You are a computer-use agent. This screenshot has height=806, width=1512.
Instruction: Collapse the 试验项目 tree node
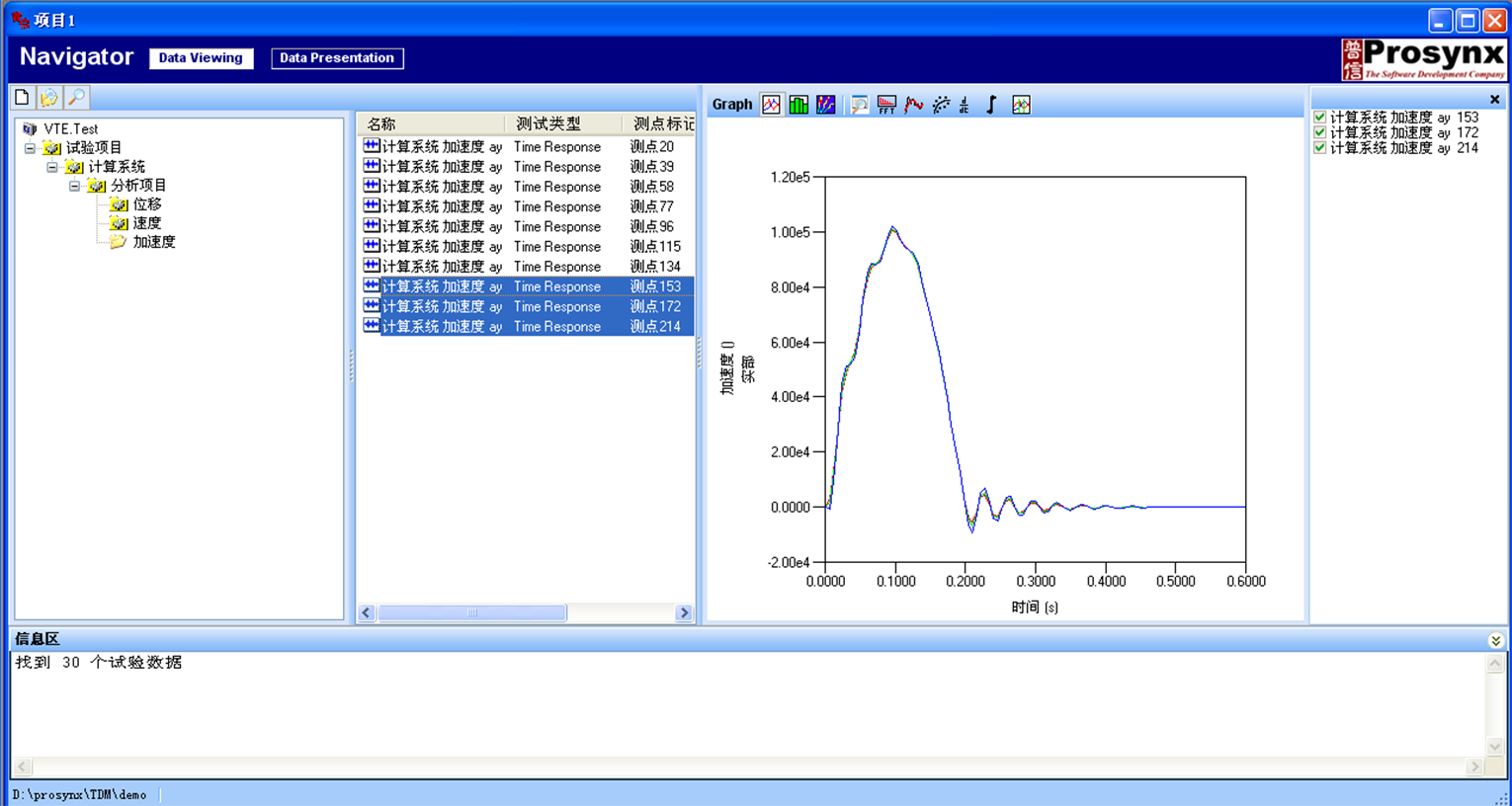click(31, 148)
